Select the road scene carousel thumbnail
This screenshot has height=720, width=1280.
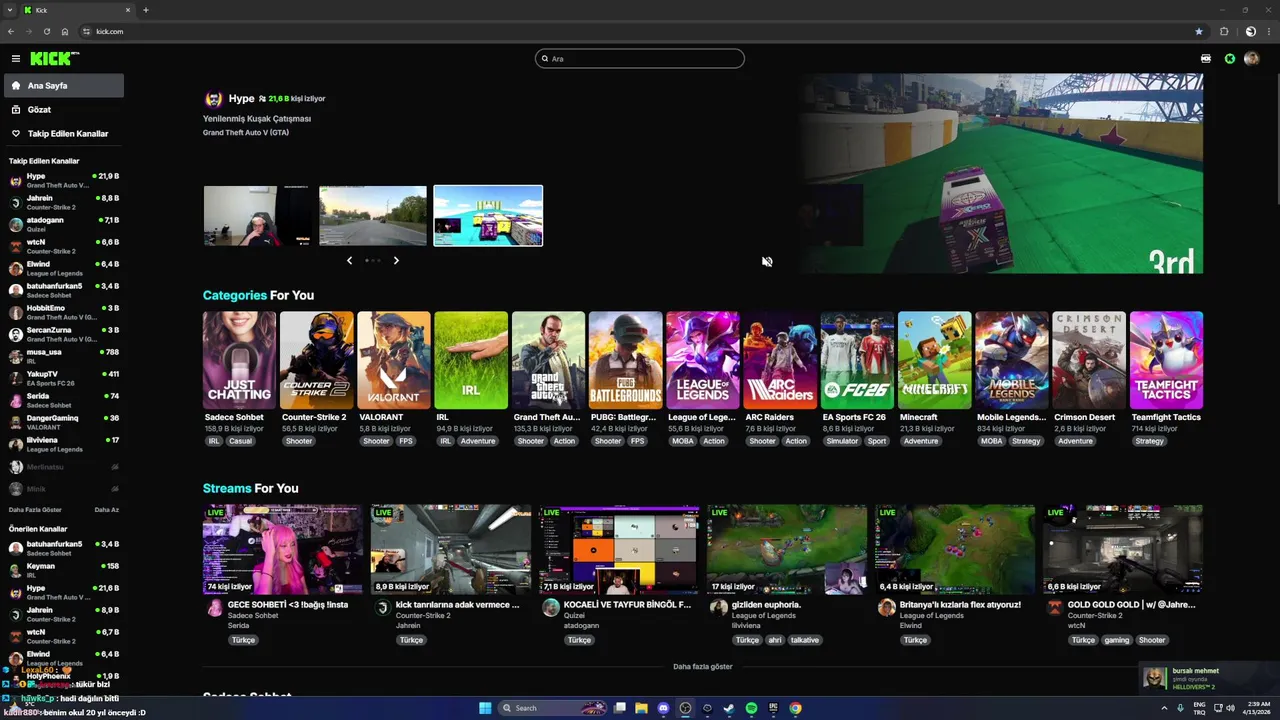coord(373,215)
